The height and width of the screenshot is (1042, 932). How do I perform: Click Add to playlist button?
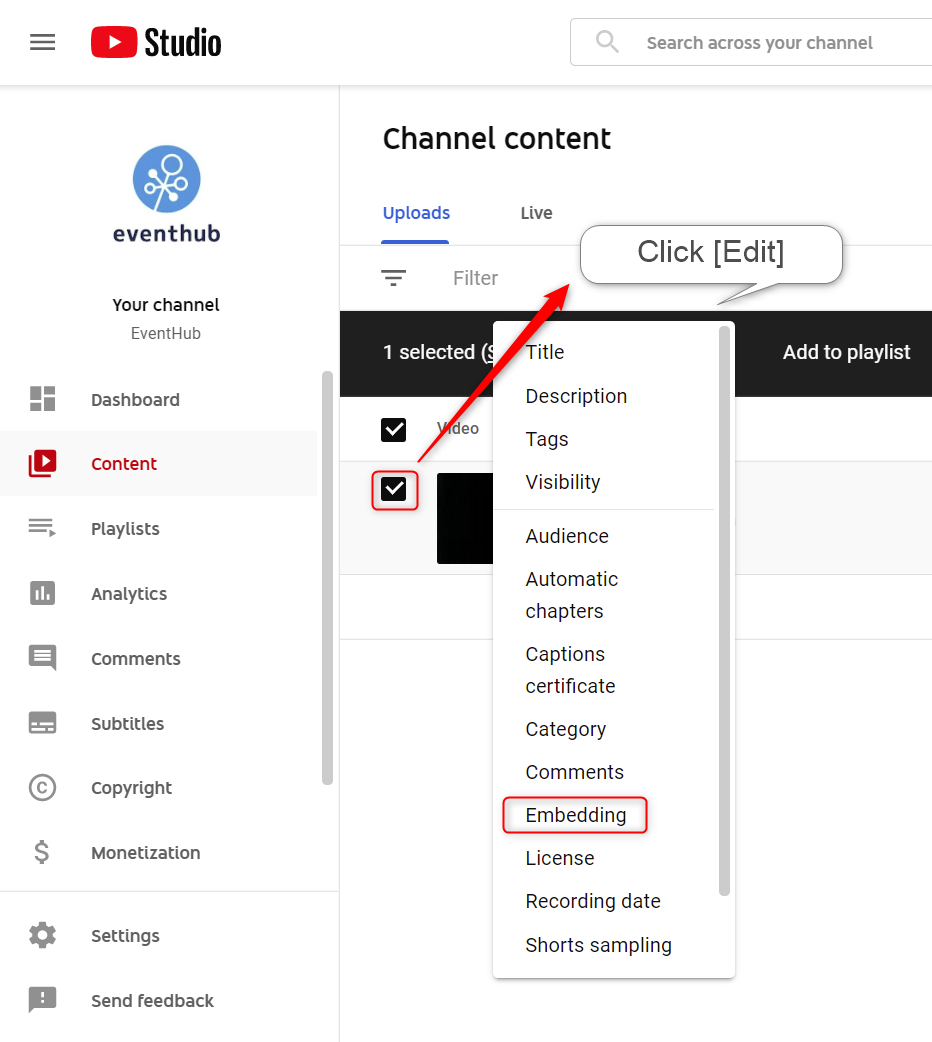pos(846,352)
